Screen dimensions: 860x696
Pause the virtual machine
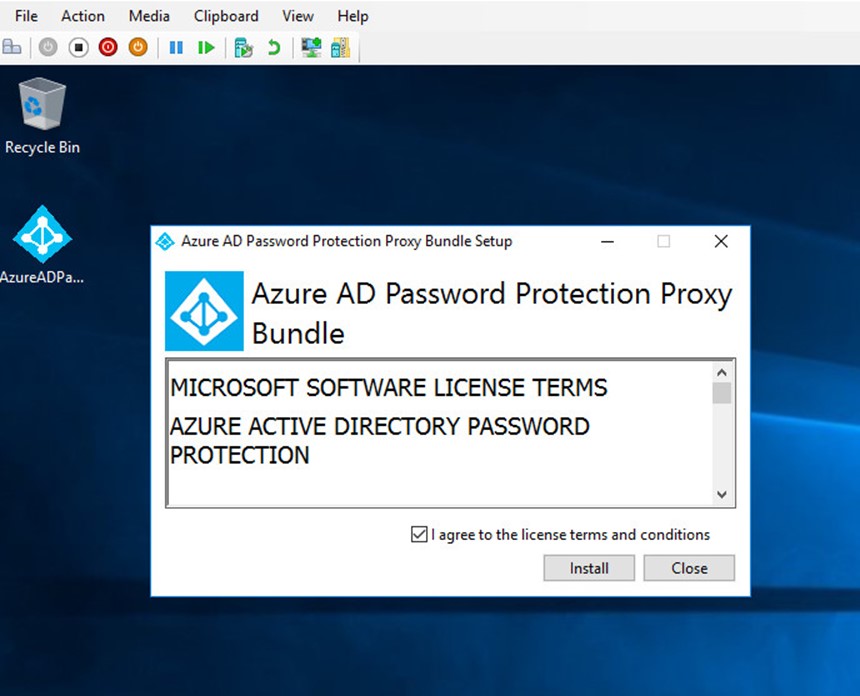[x=176, y=48]
